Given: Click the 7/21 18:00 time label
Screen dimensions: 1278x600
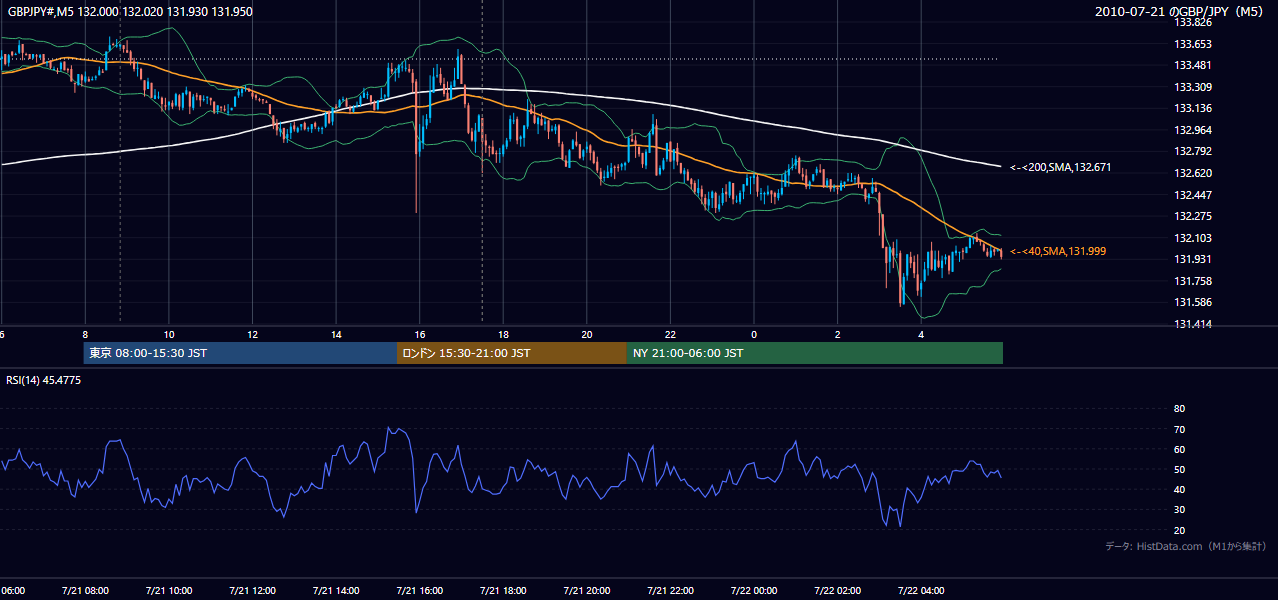Looking at the screenshot, I should point(503,591).
